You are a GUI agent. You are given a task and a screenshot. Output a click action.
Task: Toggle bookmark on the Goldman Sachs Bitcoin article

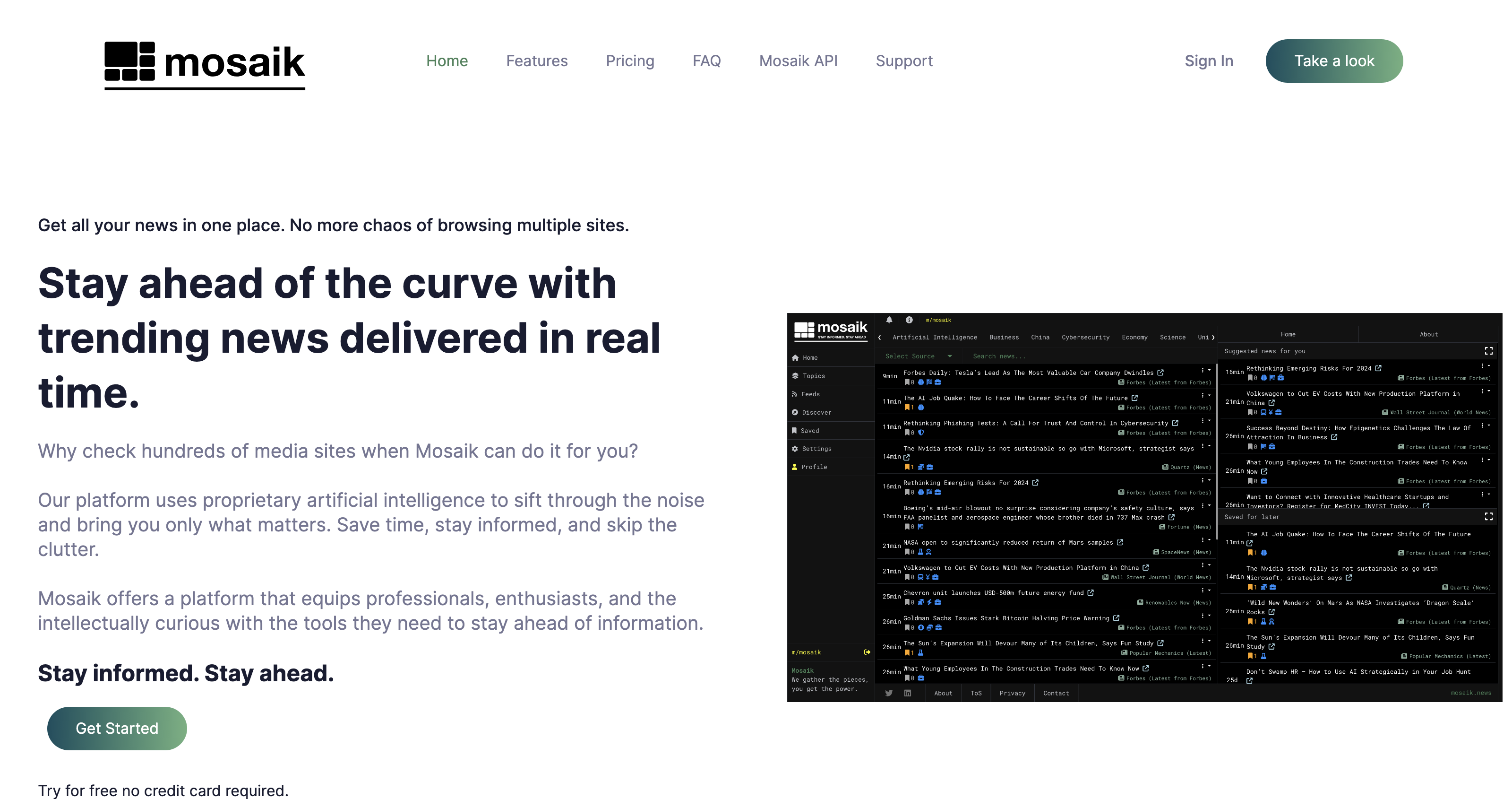[907, 628]
